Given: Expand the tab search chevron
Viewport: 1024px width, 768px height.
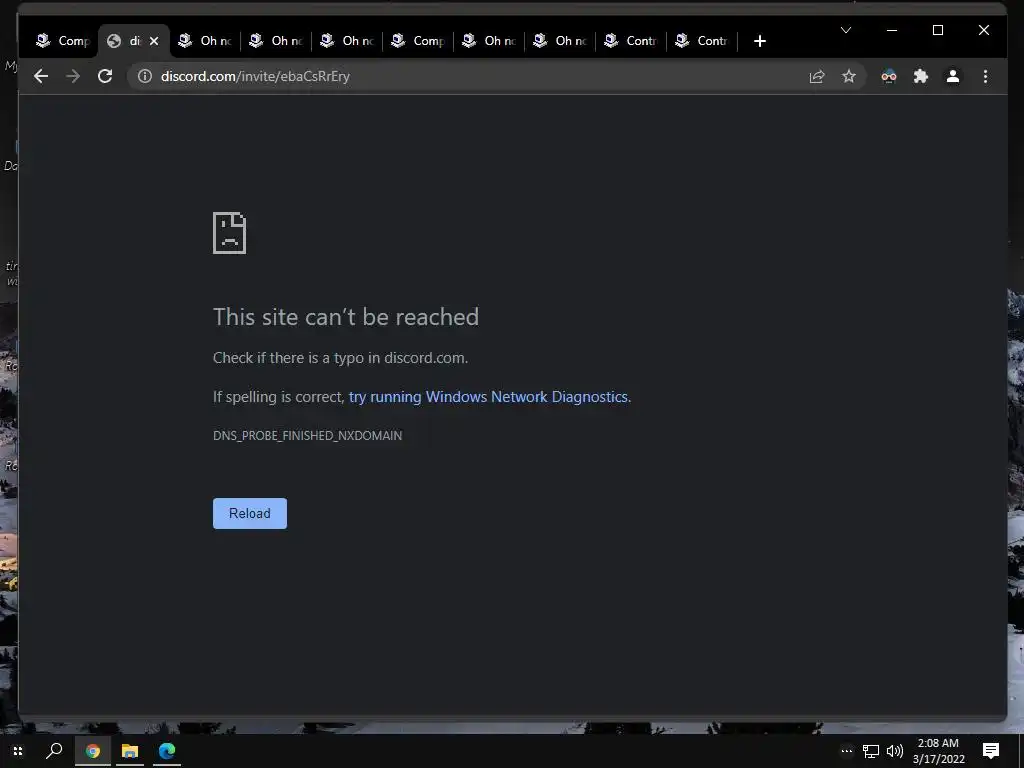Looking at the screenshot, I should 846,30.
